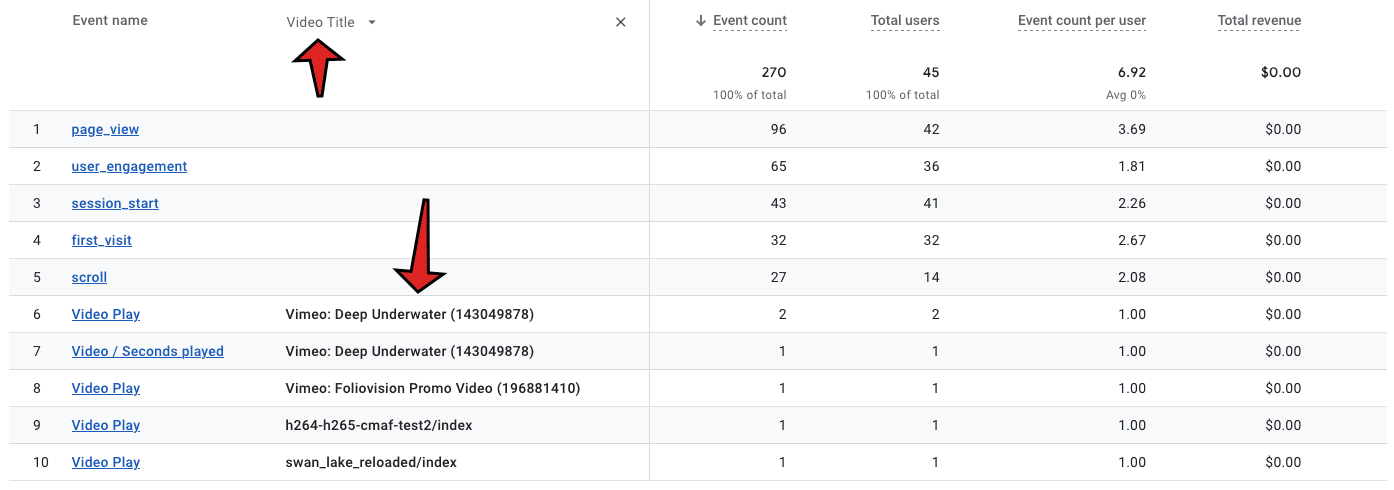Open the first_visit event link
The image size is (1394, 490).
[x=101, y=241]
